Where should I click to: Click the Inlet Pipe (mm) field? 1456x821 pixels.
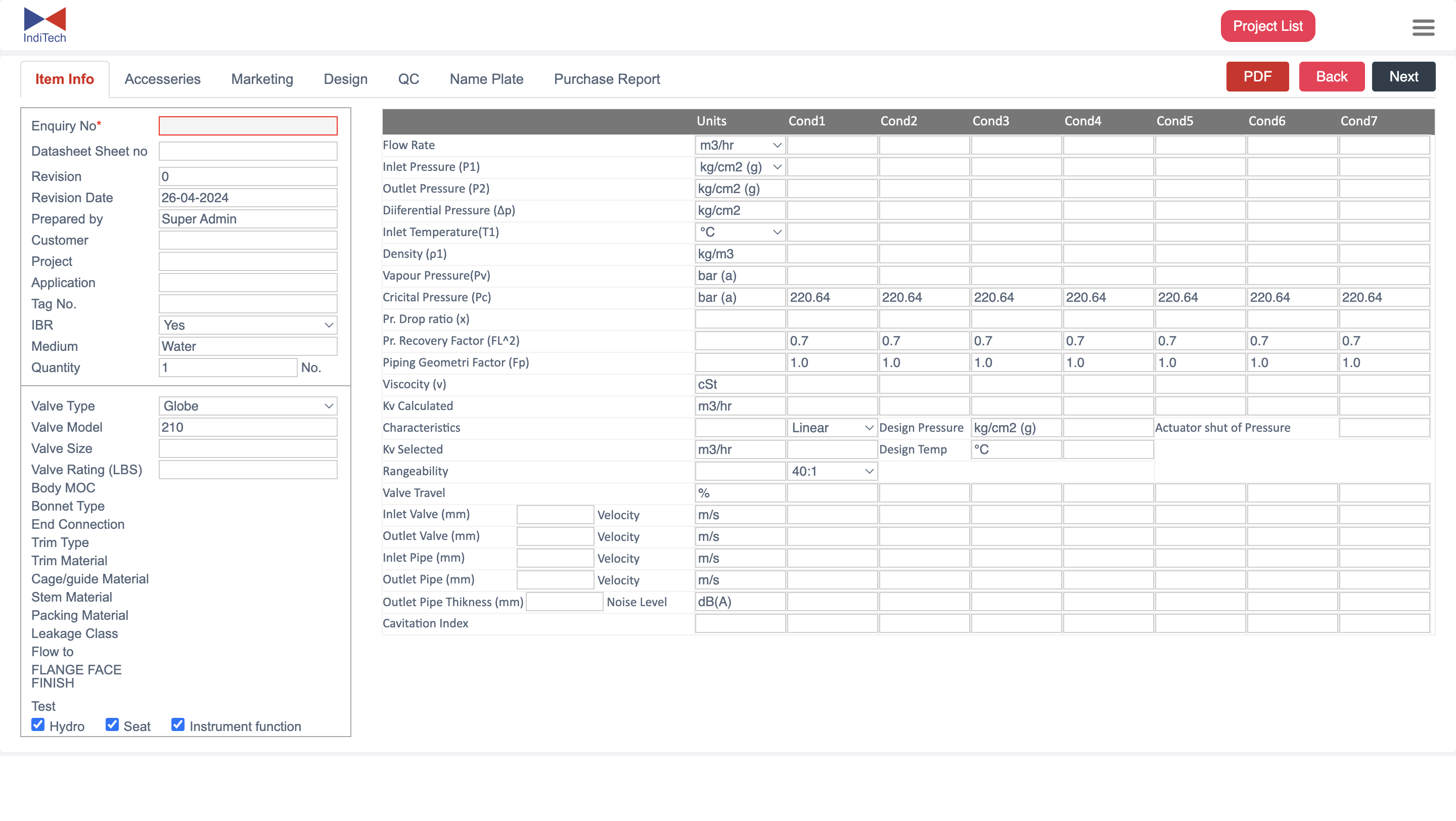coord(555,558)
